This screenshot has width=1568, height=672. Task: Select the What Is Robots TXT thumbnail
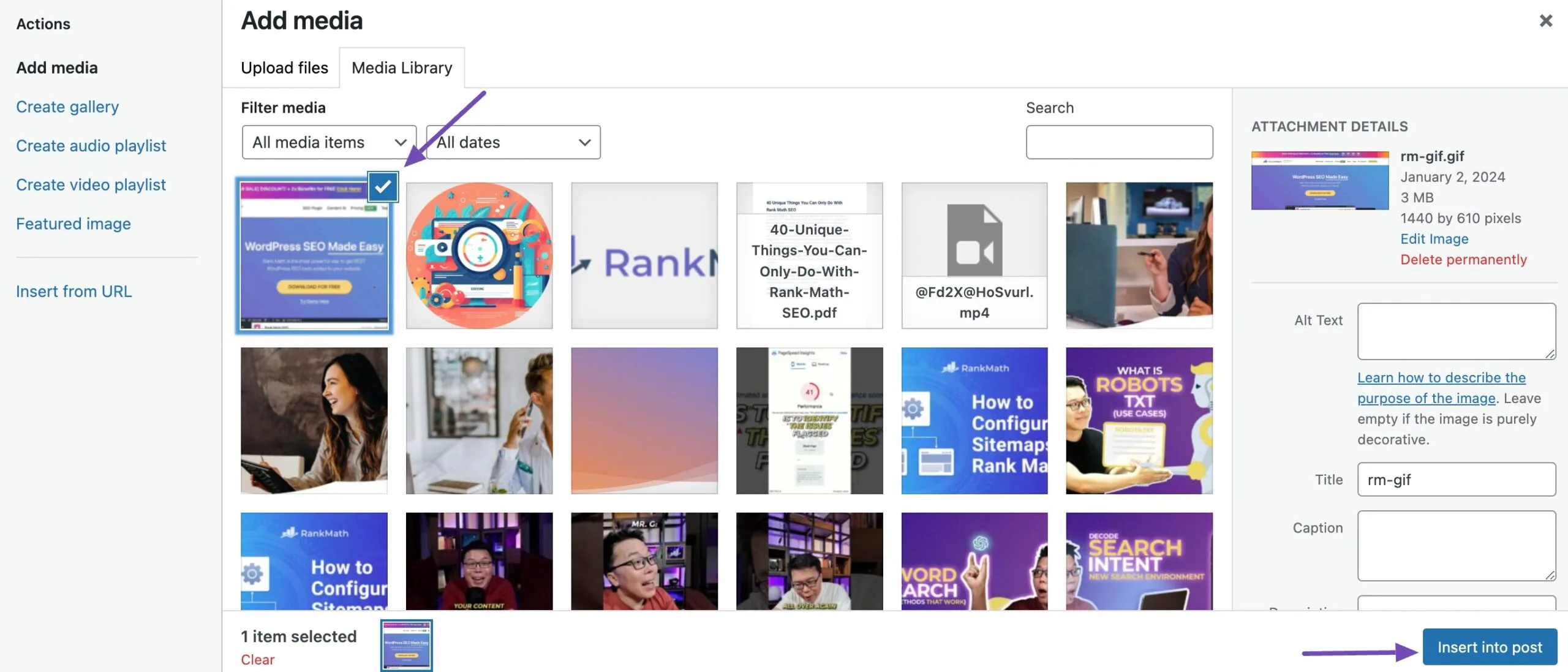coord(1139,421)
